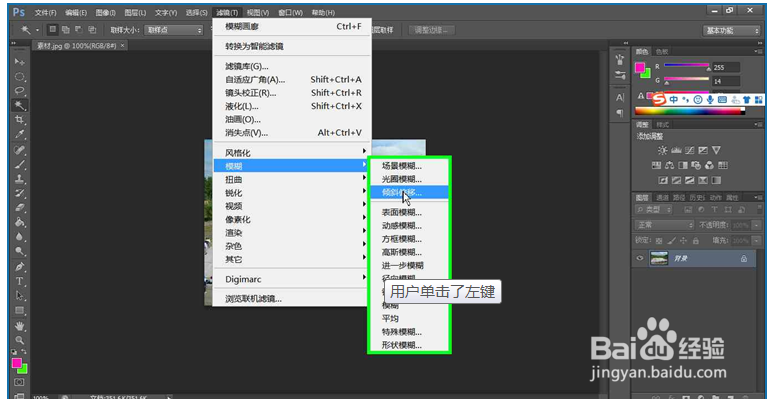Image resolution: width=769 pixels, height=399 pixels.
Task: Toggle the lock all padlock in the 锁定 row
Action: point(695,241)
